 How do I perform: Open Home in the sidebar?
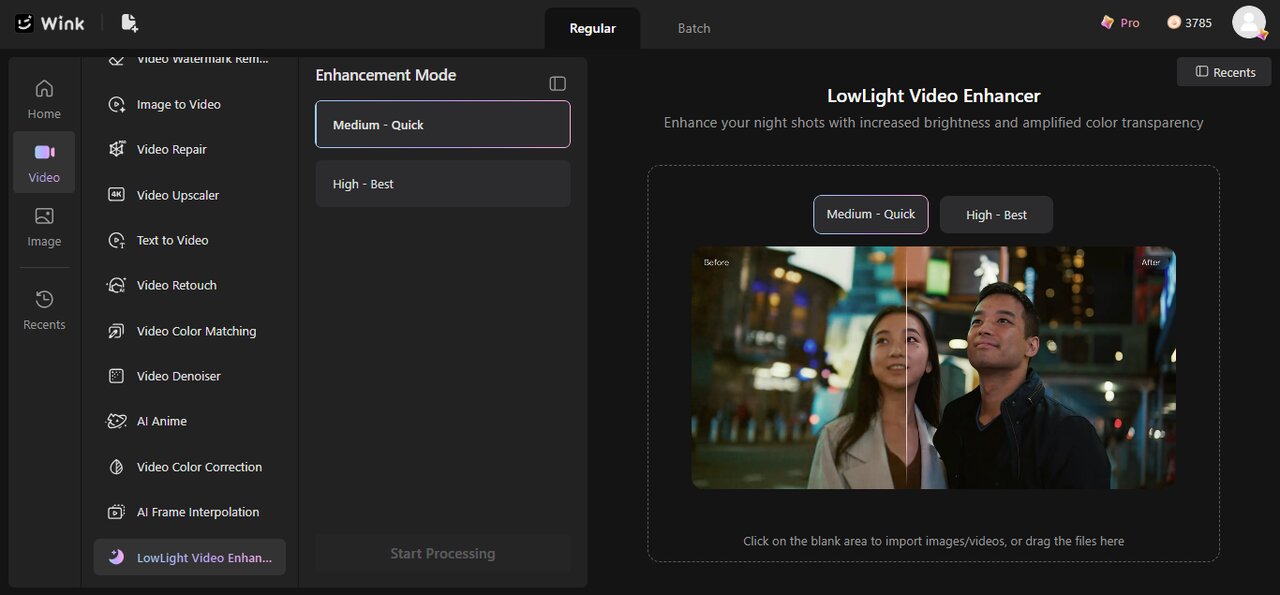pyautogui.click(x=44, y=98)
